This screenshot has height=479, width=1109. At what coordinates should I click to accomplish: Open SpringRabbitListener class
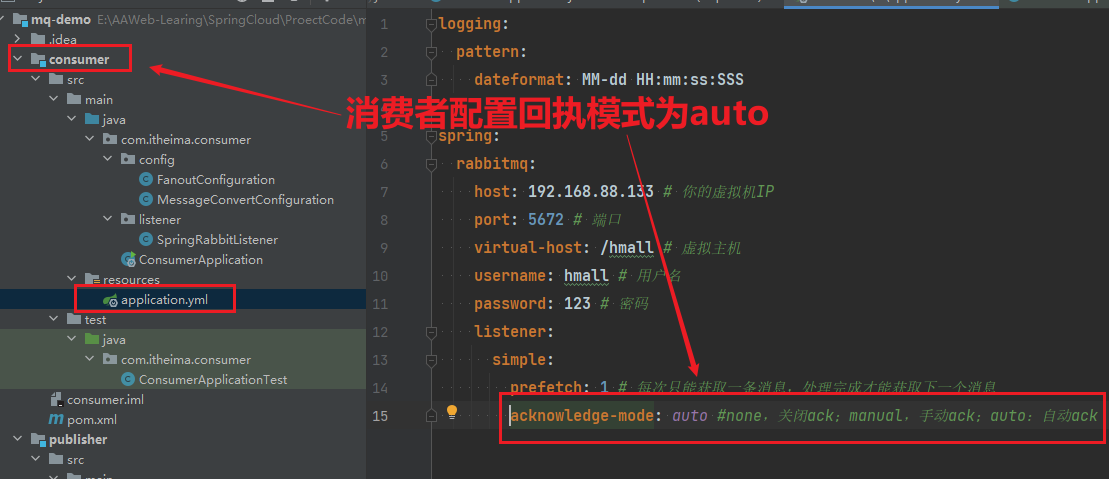[x=217, y=240]
